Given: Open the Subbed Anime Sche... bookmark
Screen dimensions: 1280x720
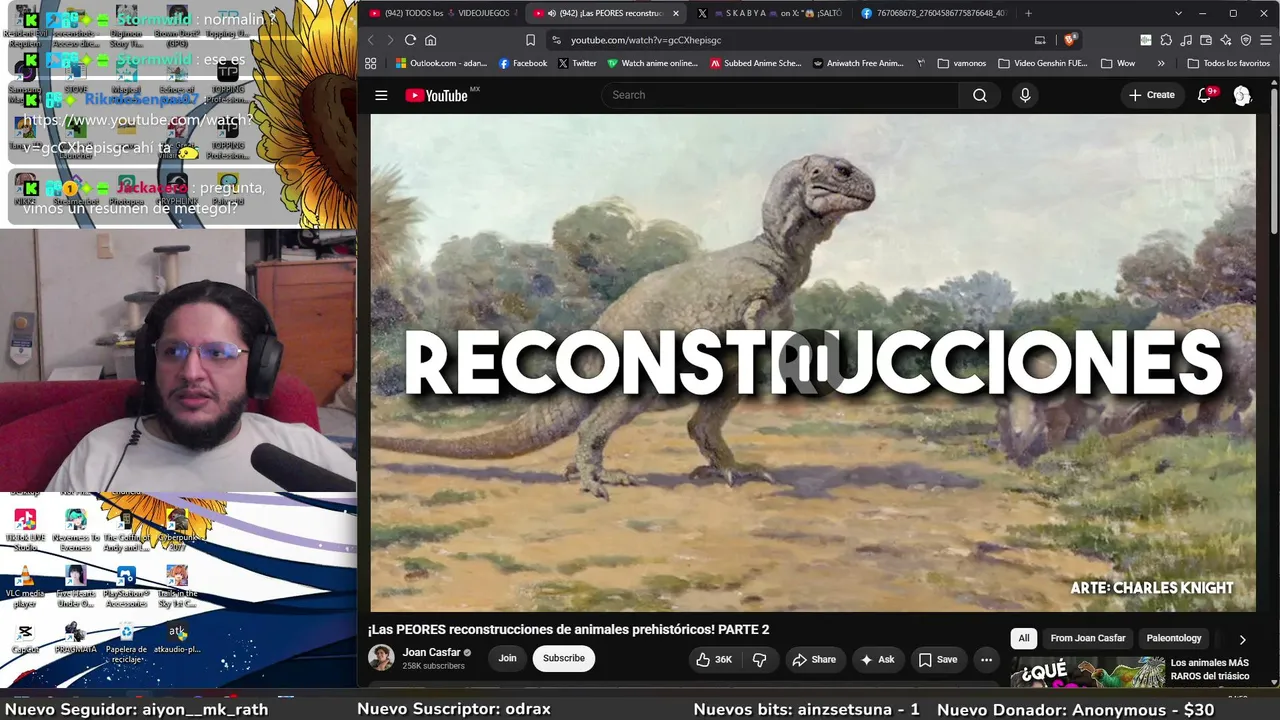Looking at the screenshot, I should (756, 63).
